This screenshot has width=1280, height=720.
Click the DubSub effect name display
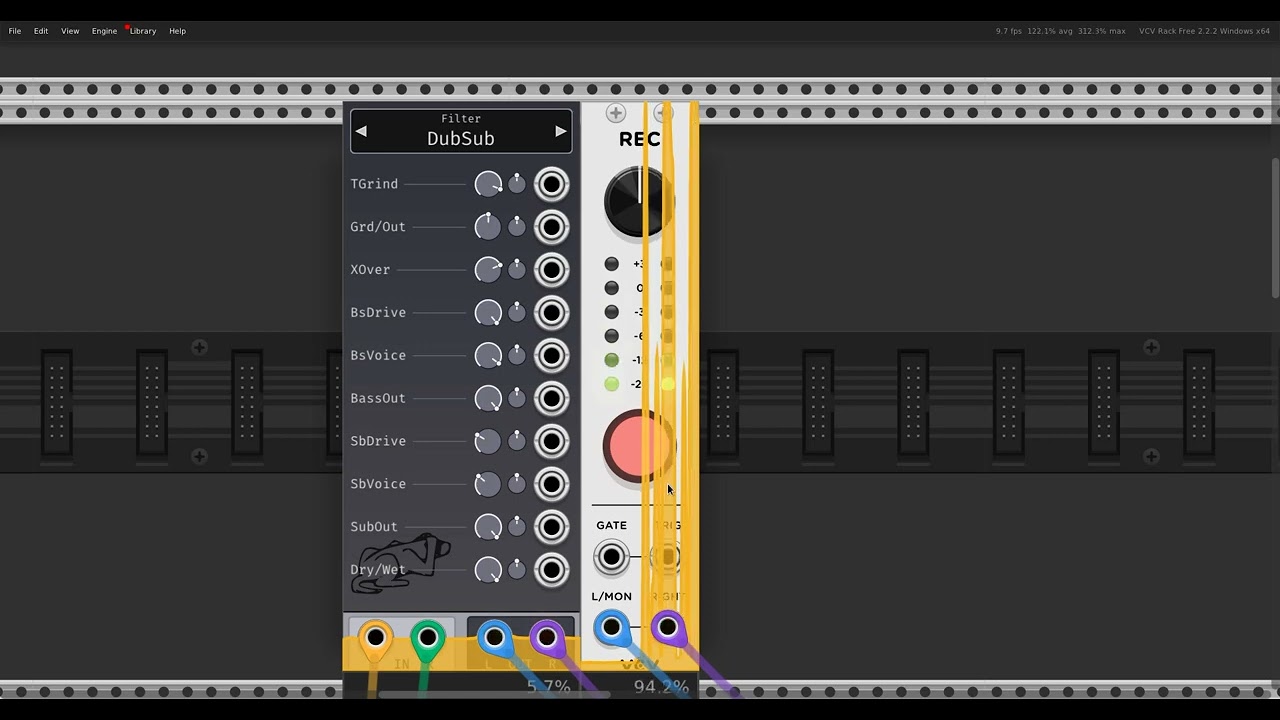pos(461,131)
